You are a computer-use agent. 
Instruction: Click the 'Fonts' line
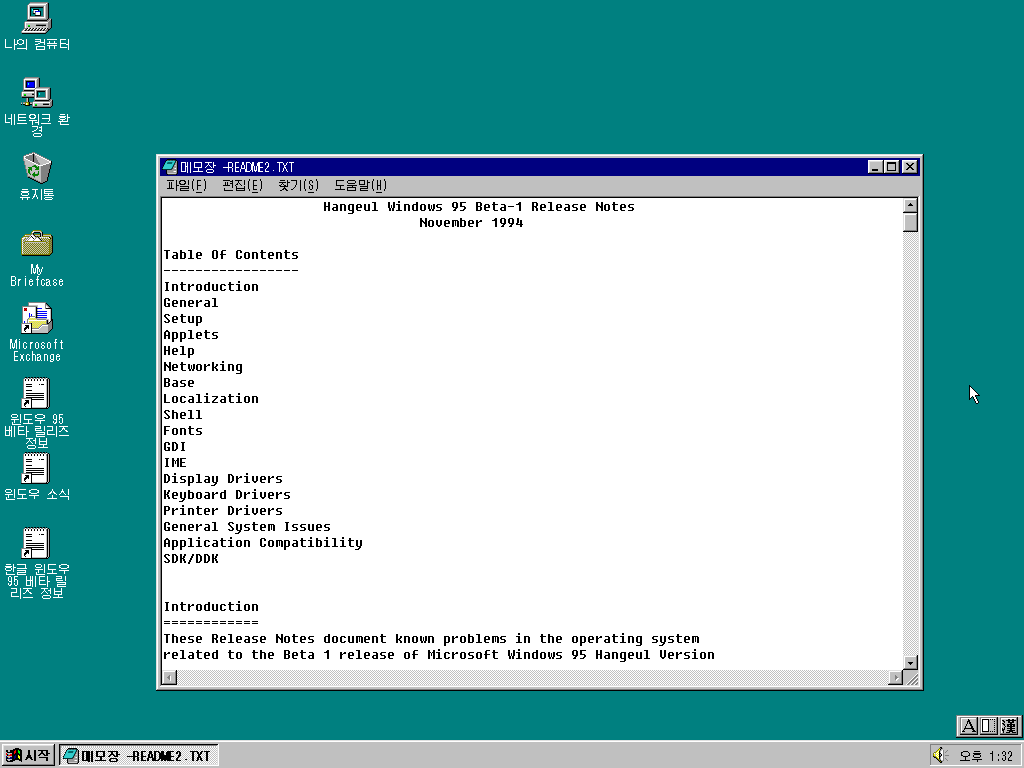click(x=183, y=431)
